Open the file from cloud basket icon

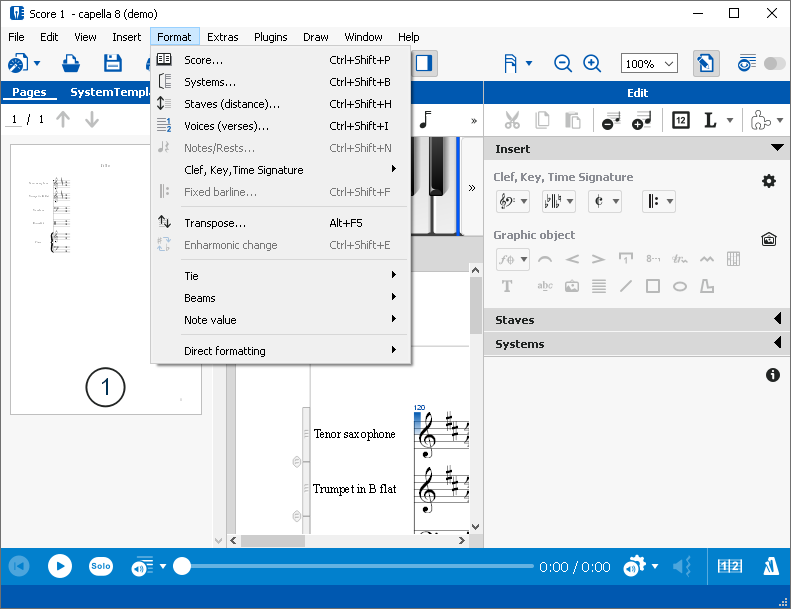(x=71, y=63)
